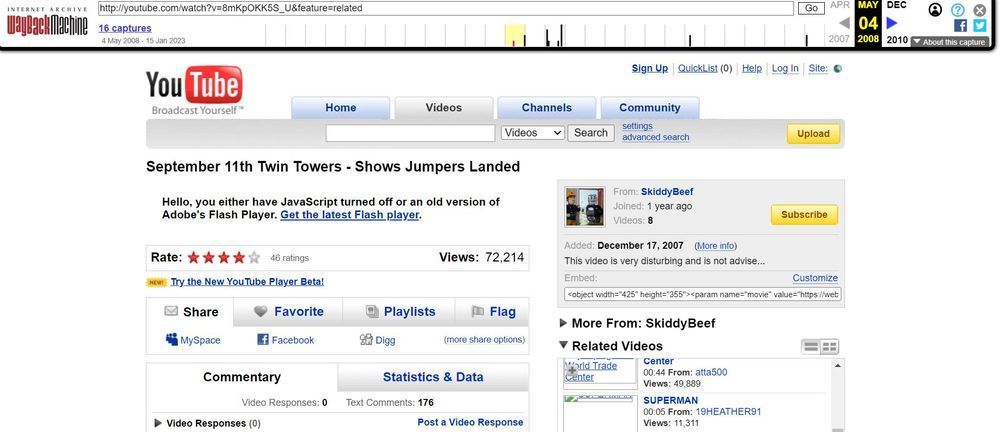This screenshot has height=432, width=1000.
Task: Open the Videos tab
Action: (x=444, y=108)
